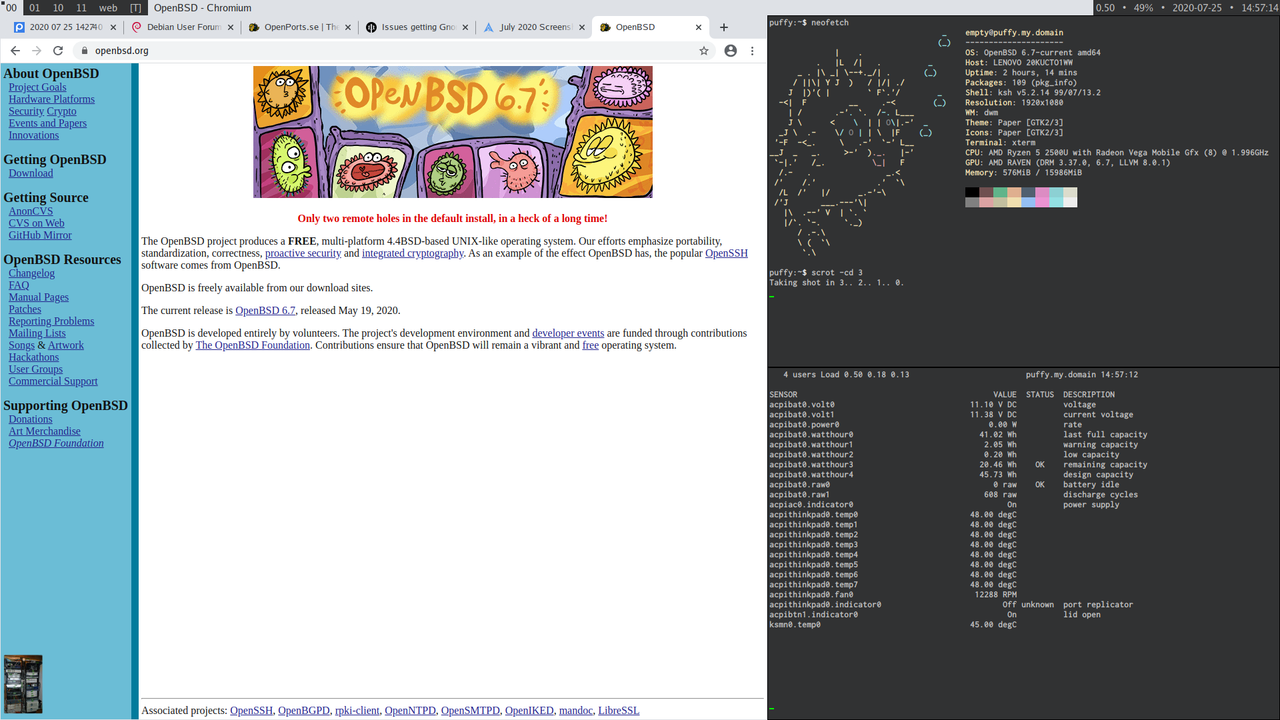Open the Download link under Getting OpenBSD
The image size is (1280, 720).
click(x=31, y=173)
